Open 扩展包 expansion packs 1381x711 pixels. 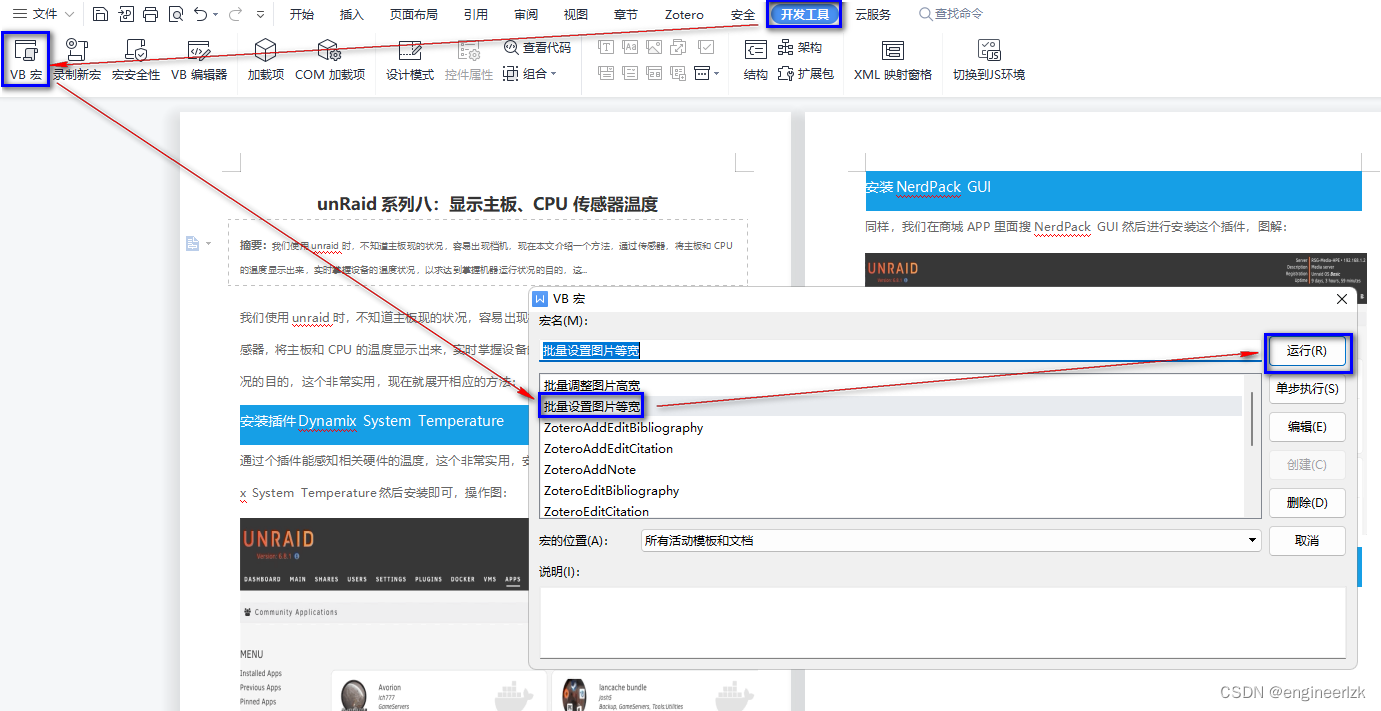click(806, 74)
